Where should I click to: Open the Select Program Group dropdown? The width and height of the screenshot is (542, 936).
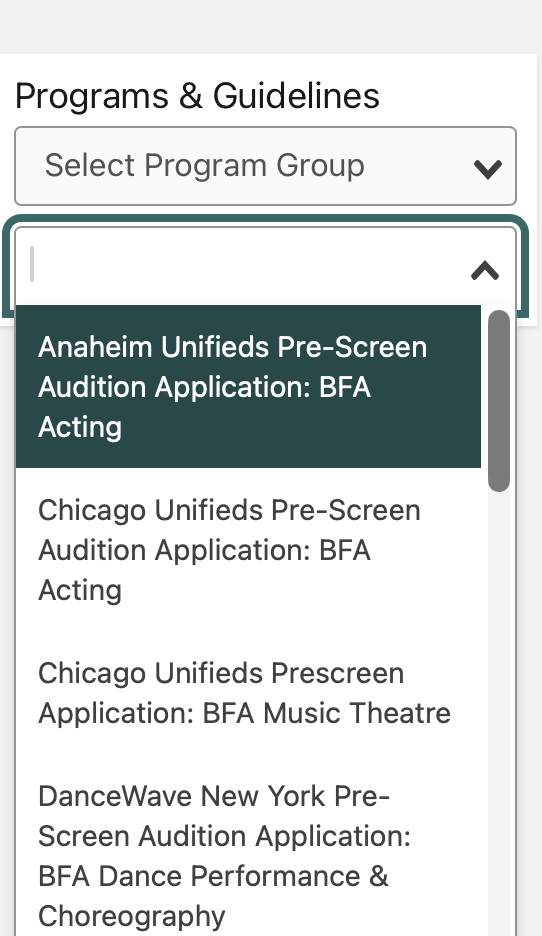pyautogui.click(x=265, y=166)
